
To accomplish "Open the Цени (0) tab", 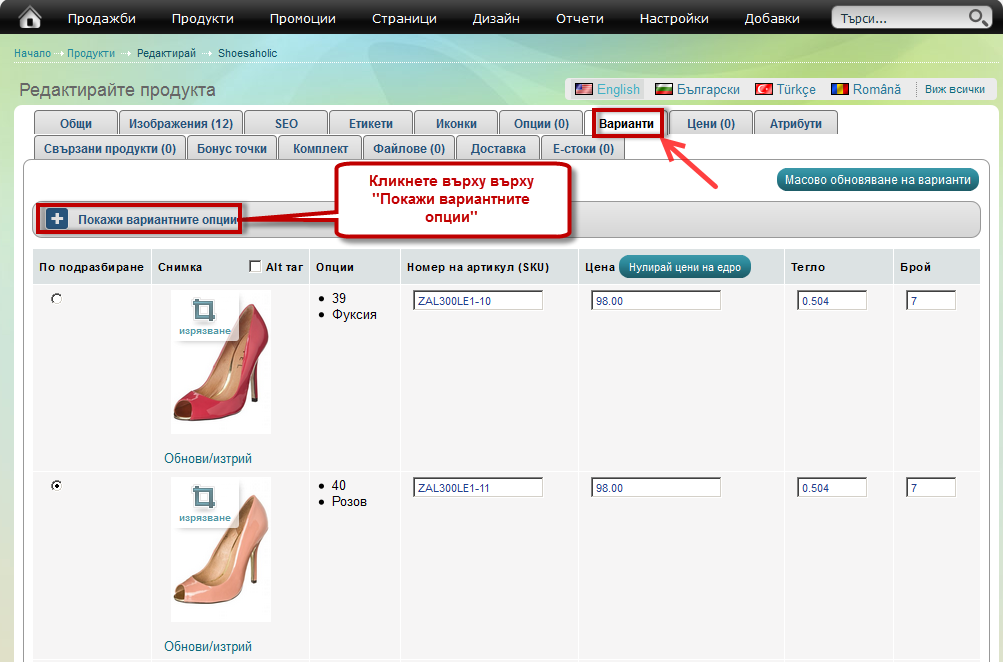I will click(x=711, y=123).
